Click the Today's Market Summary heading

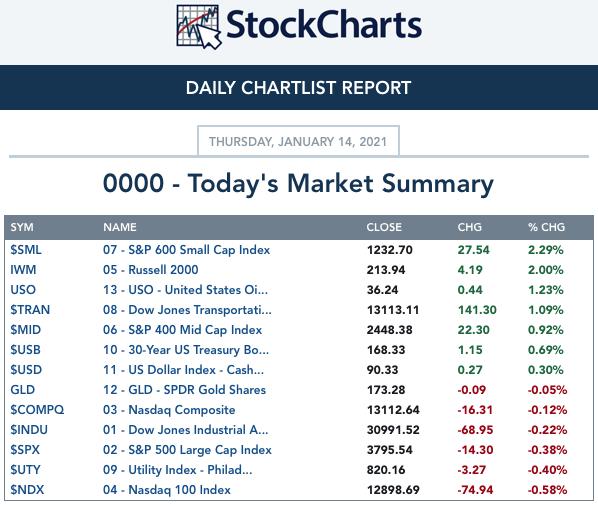[x=298, y=184]
